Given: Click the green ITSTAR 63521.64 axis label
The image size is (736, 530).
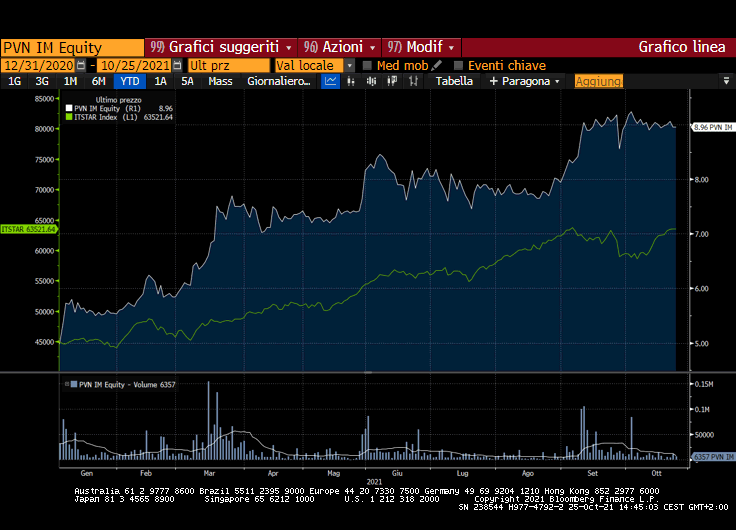Looking at the screenshot, I should [x=28, y=229].
